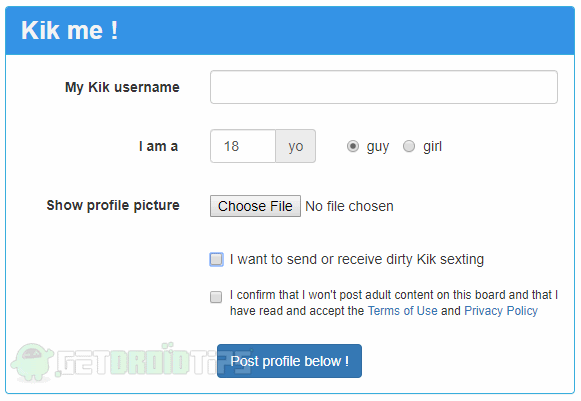Image resolution: width=581 pixels, height=401 pixels.
Task: Click the My Kik username text field
Action: 384,87
